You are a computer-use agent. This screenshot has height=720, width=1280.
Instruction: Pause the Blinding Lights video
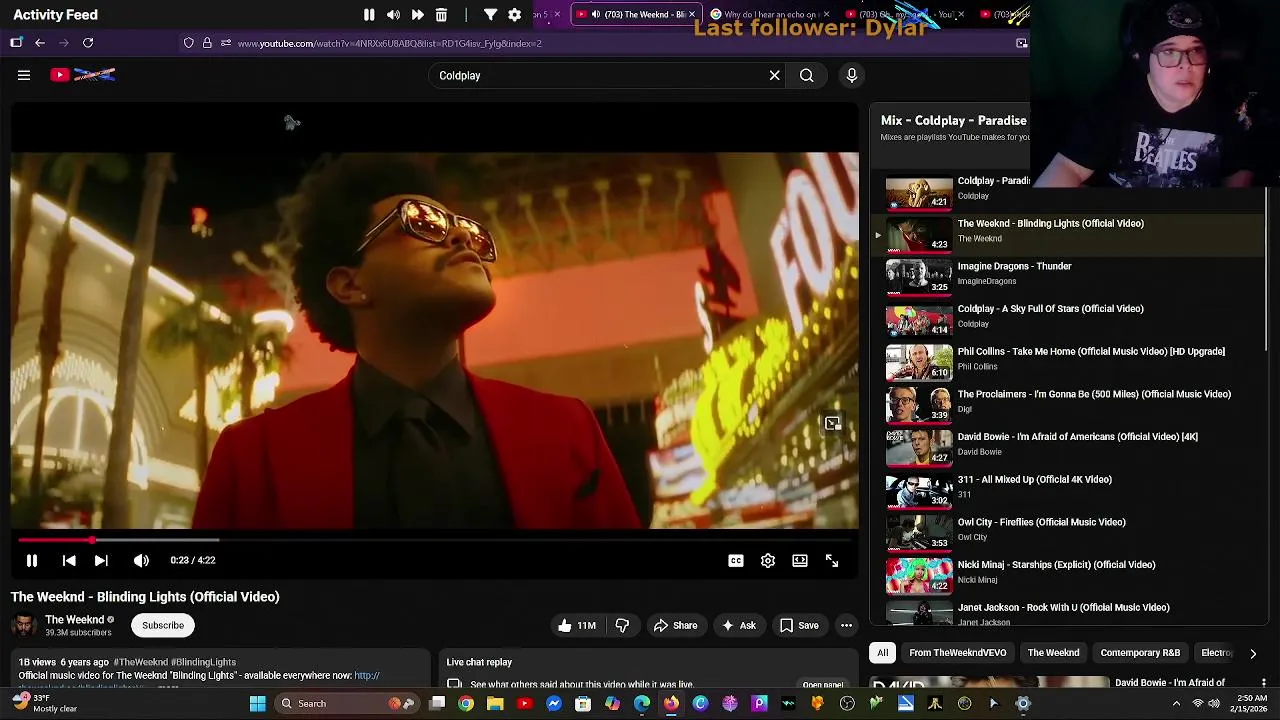pos(31,561)
